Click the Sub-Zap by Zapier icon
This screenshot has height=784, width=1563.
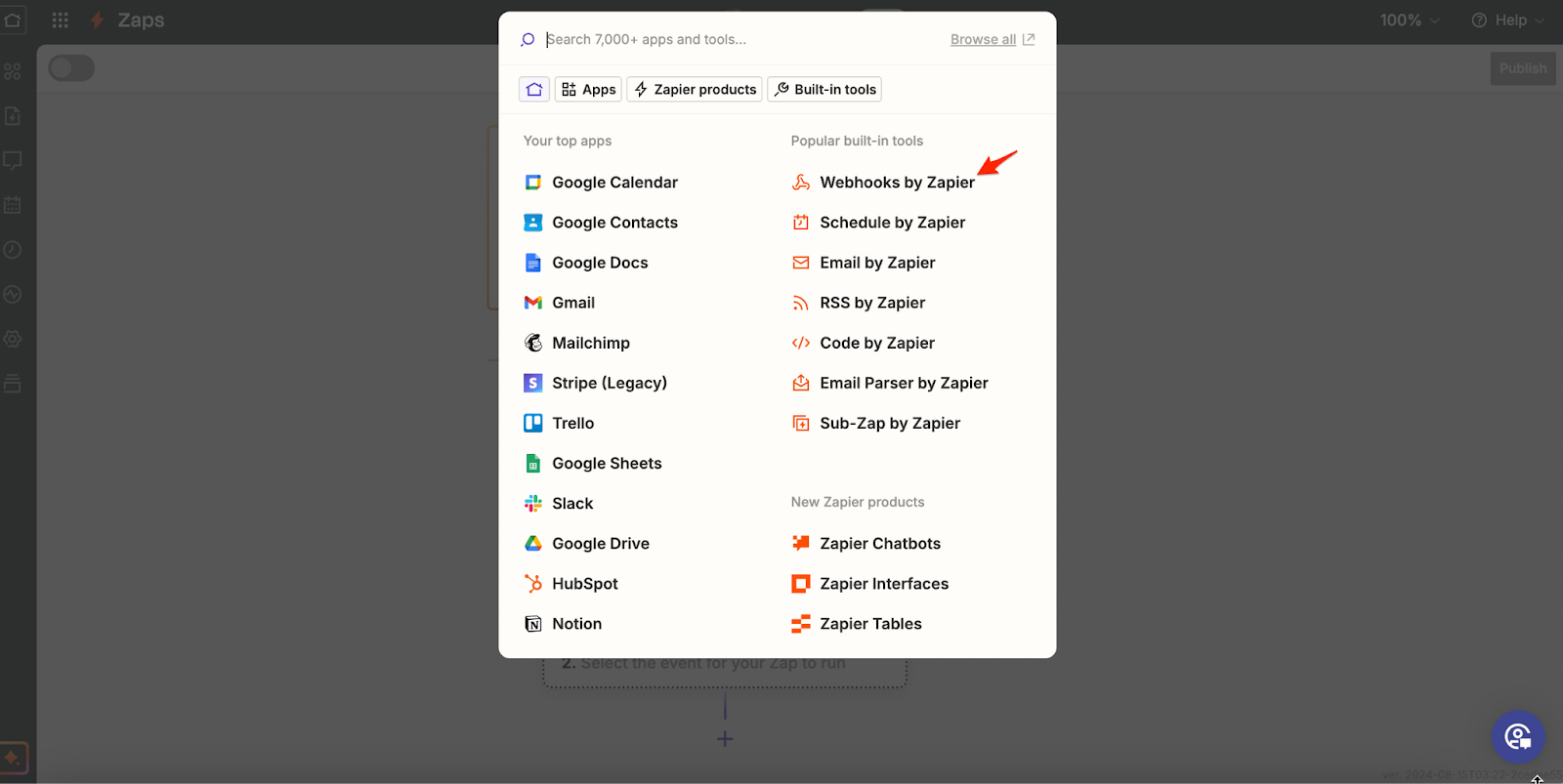[x=801, y=423]
